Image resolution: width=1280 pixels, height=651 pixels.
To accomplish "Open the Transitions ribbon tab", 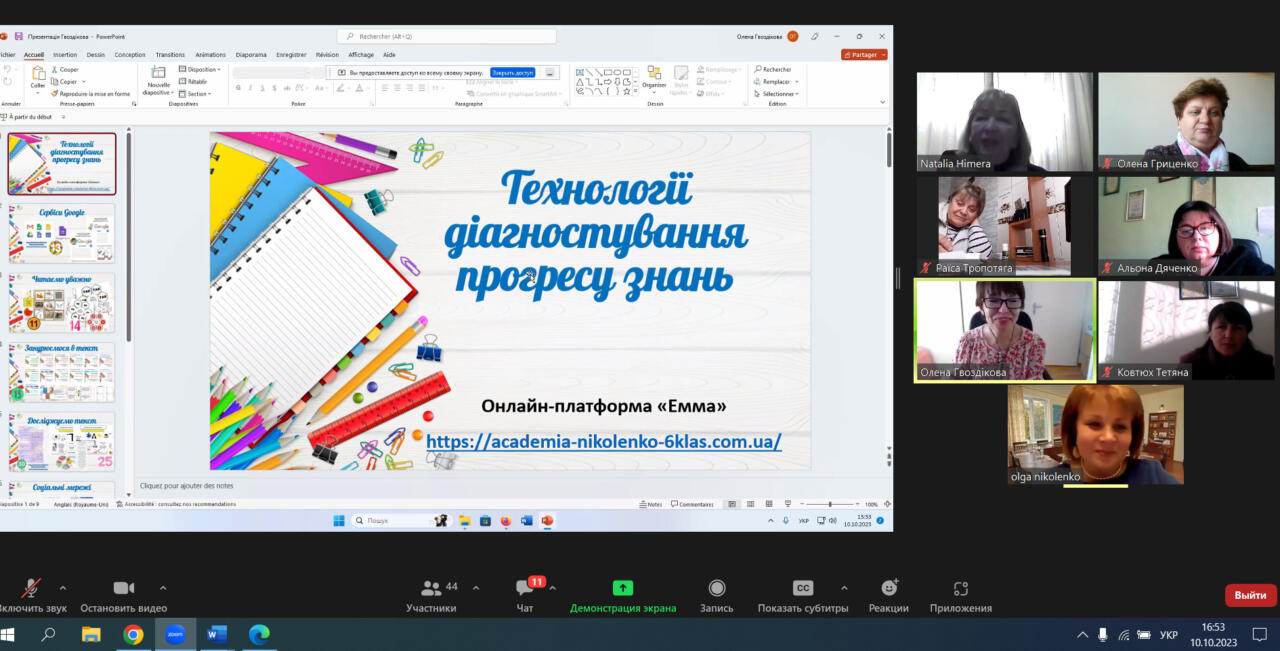I will 170,55.
